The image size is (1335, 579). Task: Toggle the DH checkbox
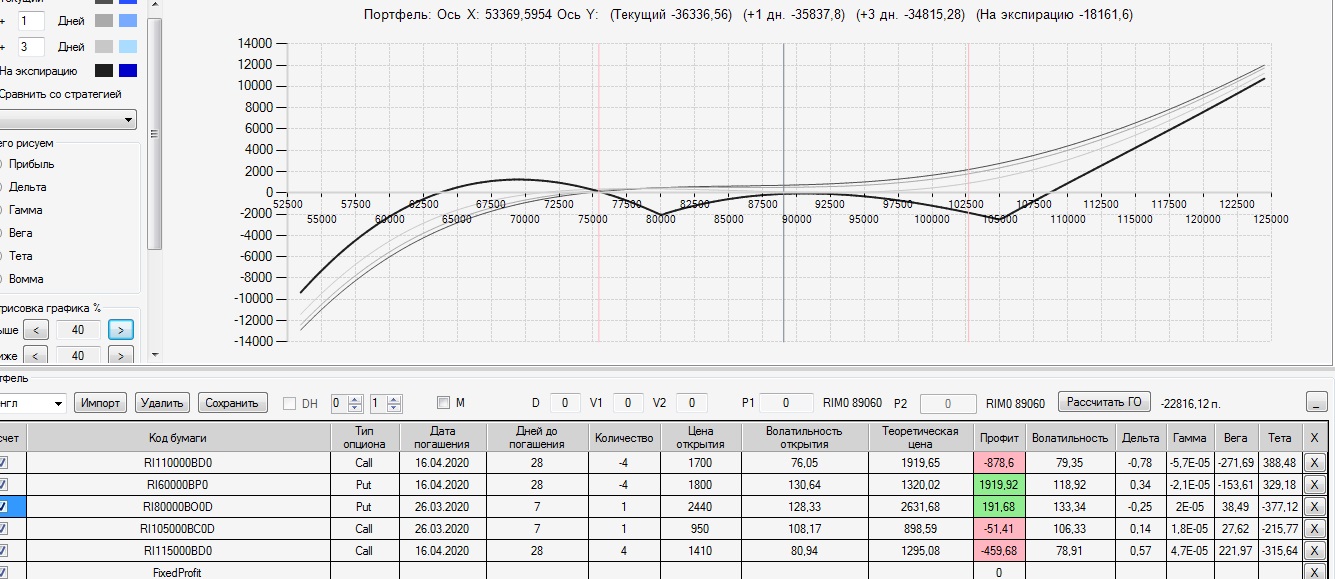290,403
